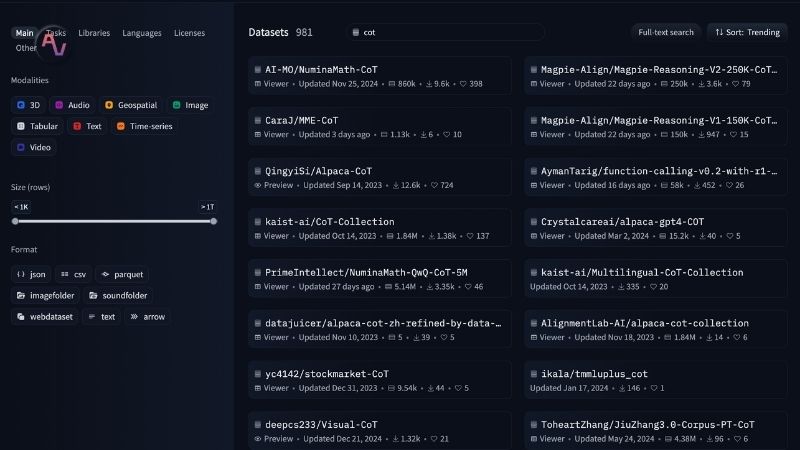The height and width of the screenshot is (450, 800).
Task: Filter by text format
Action: tap(102, 317)
